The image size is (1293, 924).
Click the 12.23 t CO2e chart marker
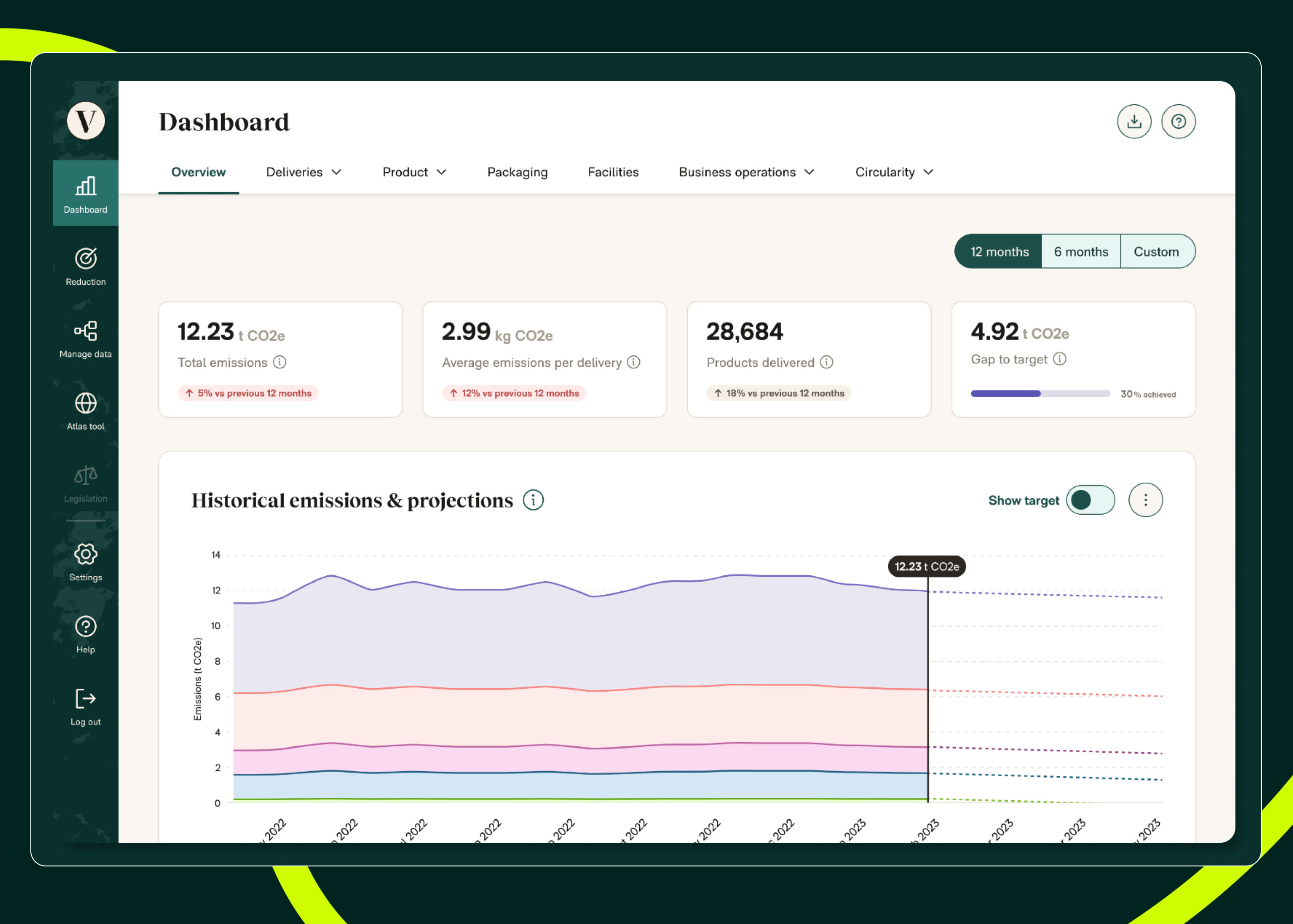[926, 567]
